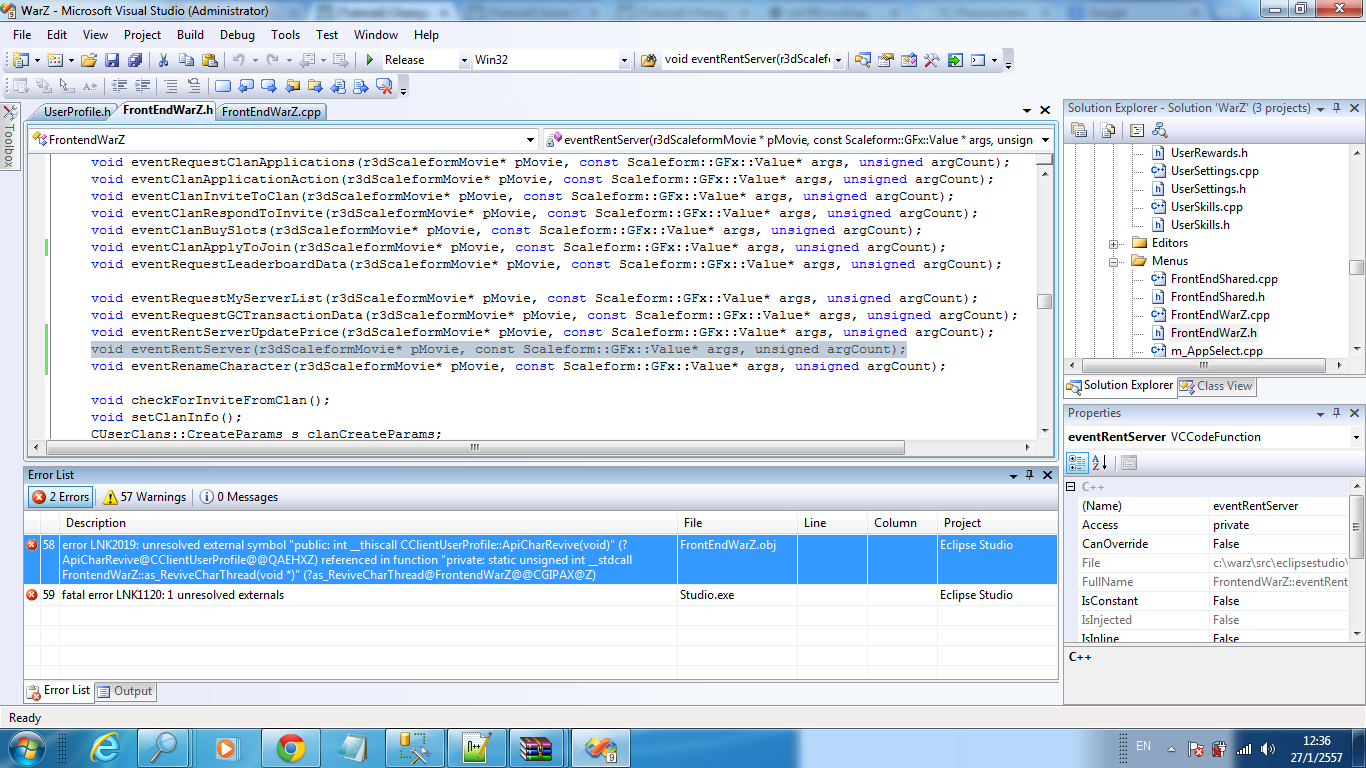Click the Solution Explorer vertical scrollbar thumb
This screenshot has width=1366, height=768.
(x=1356, y=267)
